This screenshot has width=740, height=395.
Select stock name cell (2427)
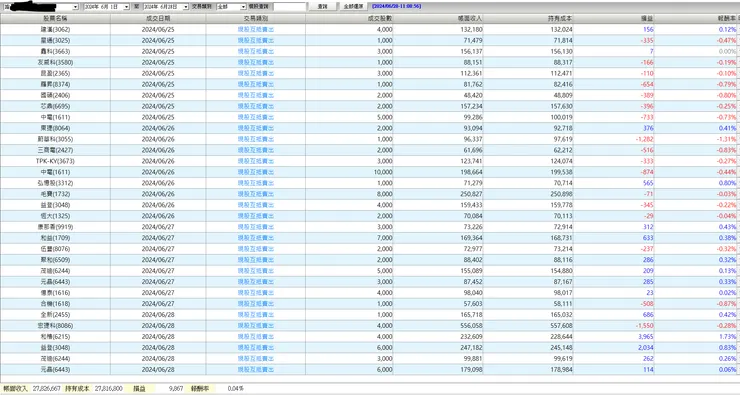[x=55, y=150]
